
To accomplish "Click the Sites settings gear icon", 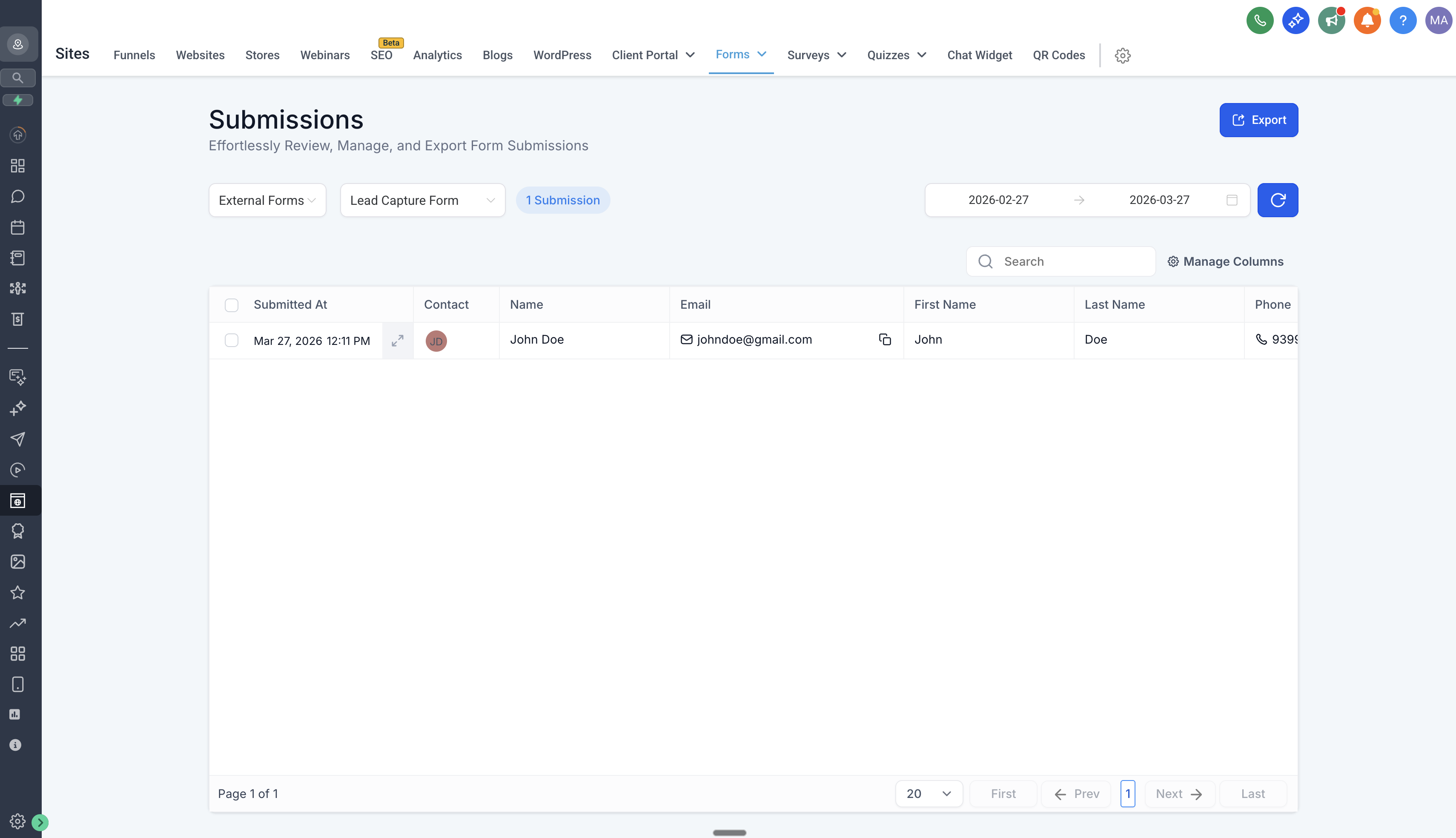I will pyautogui.click(x=1122, y=55).
